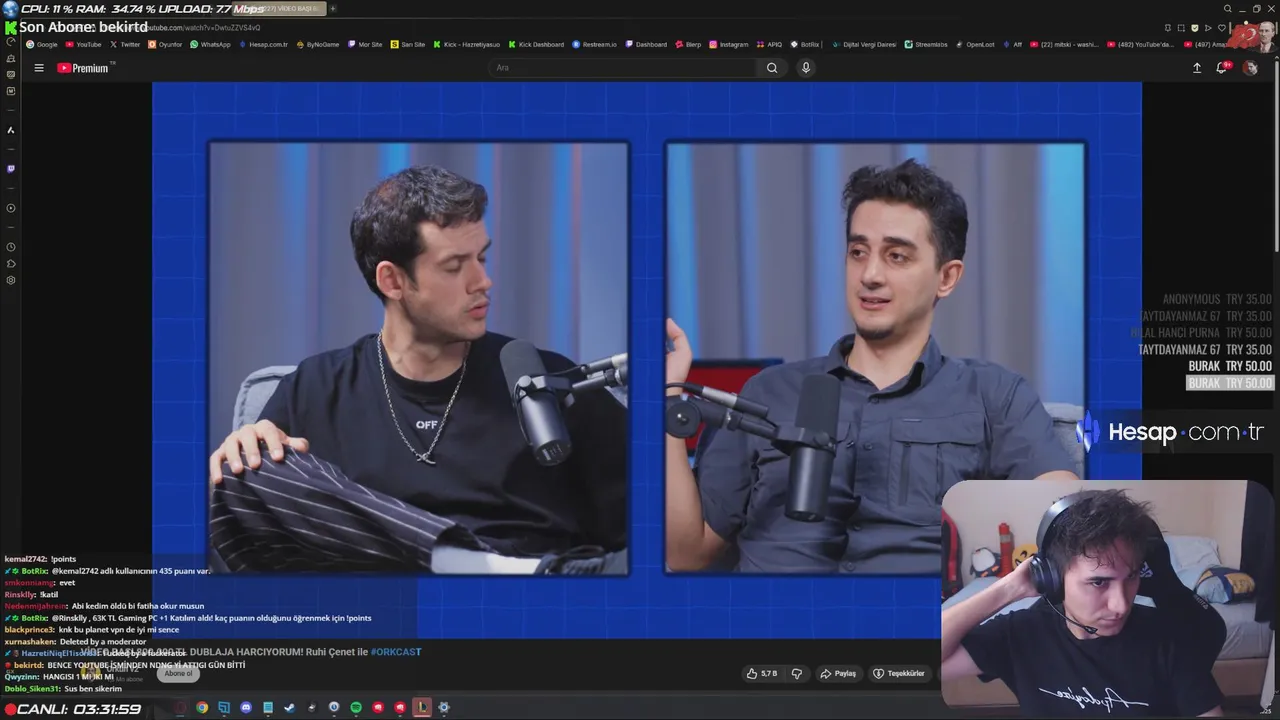Click the browser heart bookmark icon
Image resolution: width=1280 pixels, height=720 pixels.
[1222, 28]
